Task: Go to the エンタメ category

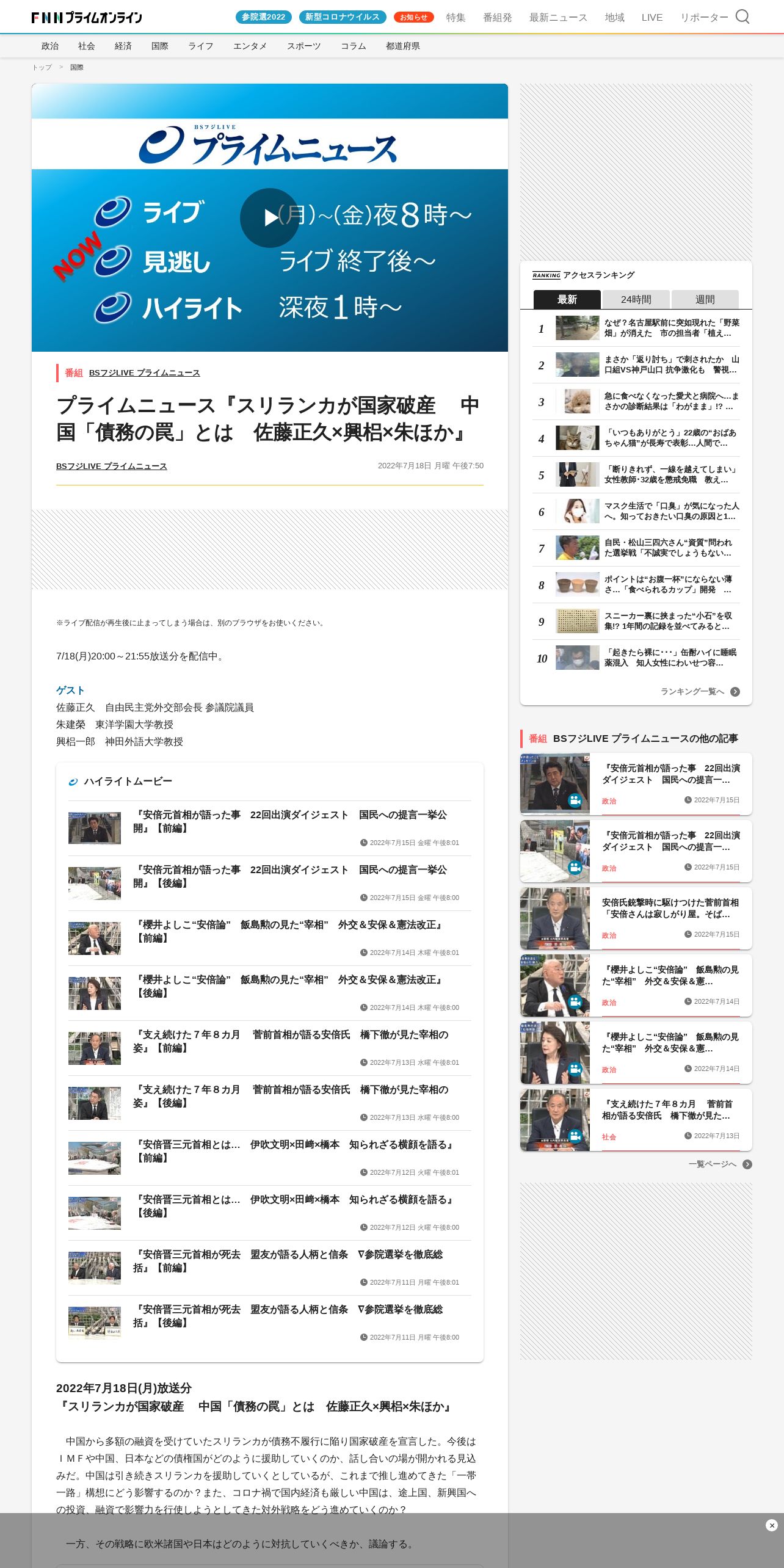Action: coord(250,46)
